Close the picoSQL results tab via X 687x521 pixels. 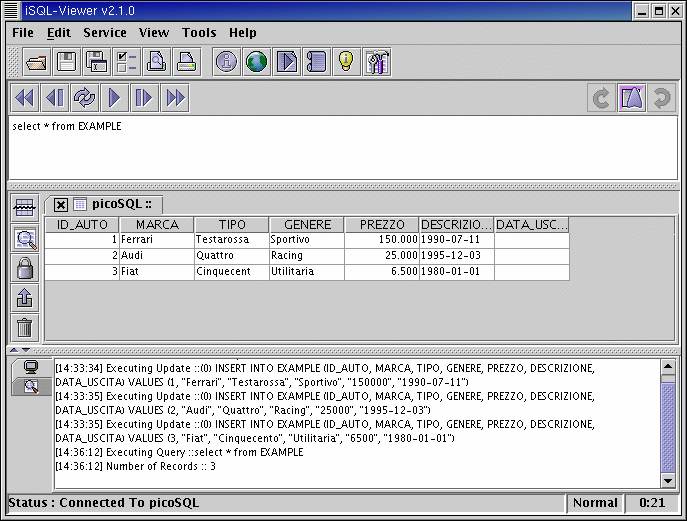(x=61, y=205)
